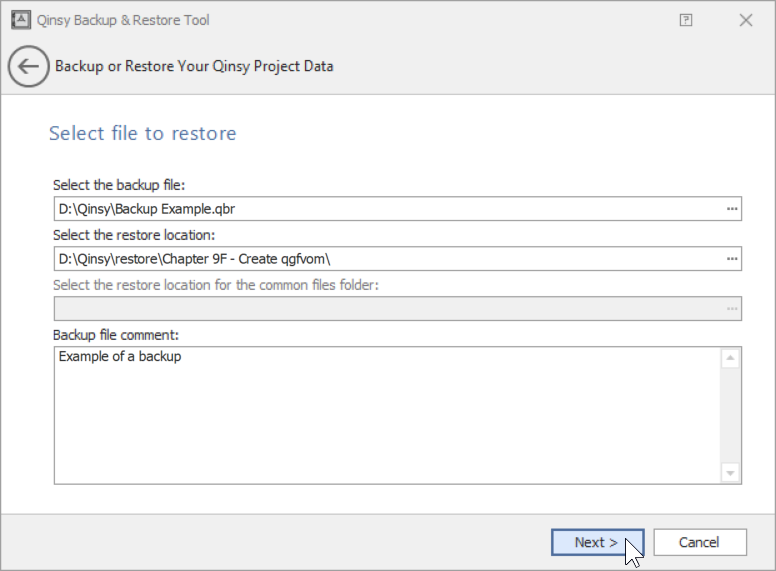This screenshot has height=571, width=776.
Task: Browse for the backup file with ellipsis button
Action: (x=732, y=208)
